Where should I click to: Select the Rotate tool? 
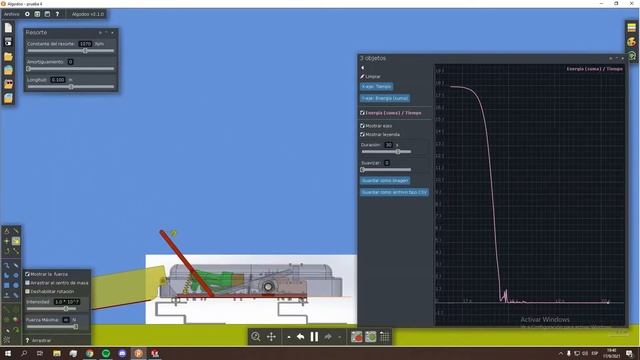pos(7,251)
